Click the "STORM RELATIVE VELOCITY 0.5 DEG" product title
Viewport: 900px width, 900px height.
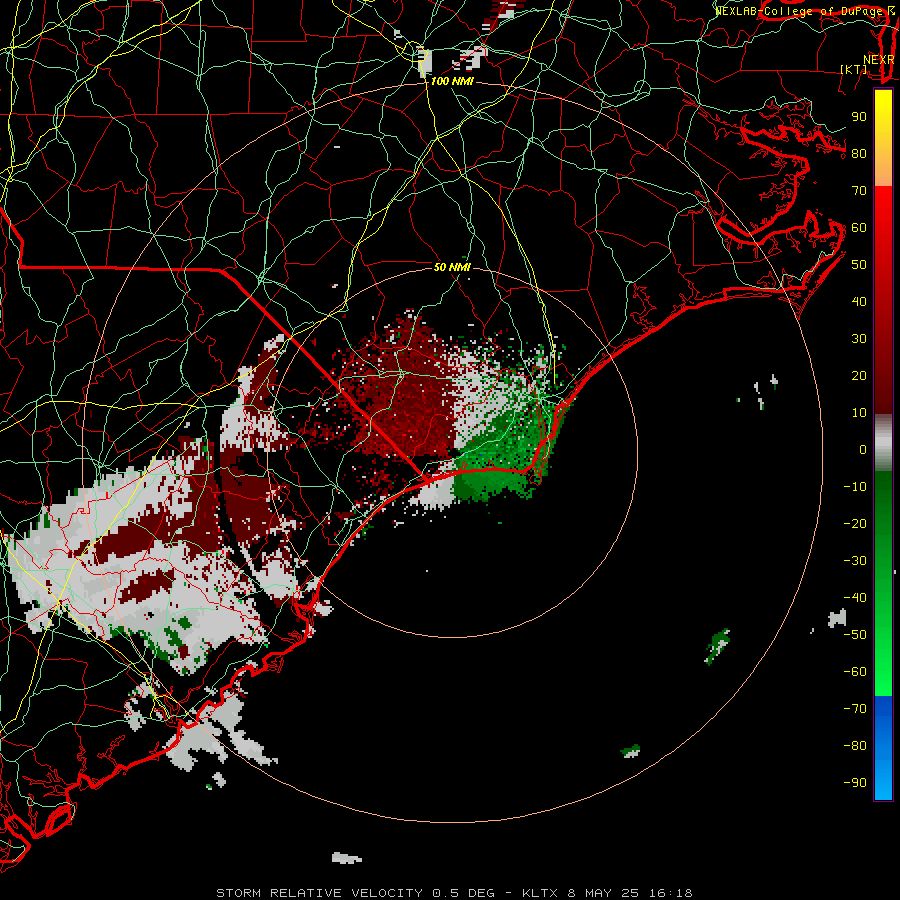[355, 893]
